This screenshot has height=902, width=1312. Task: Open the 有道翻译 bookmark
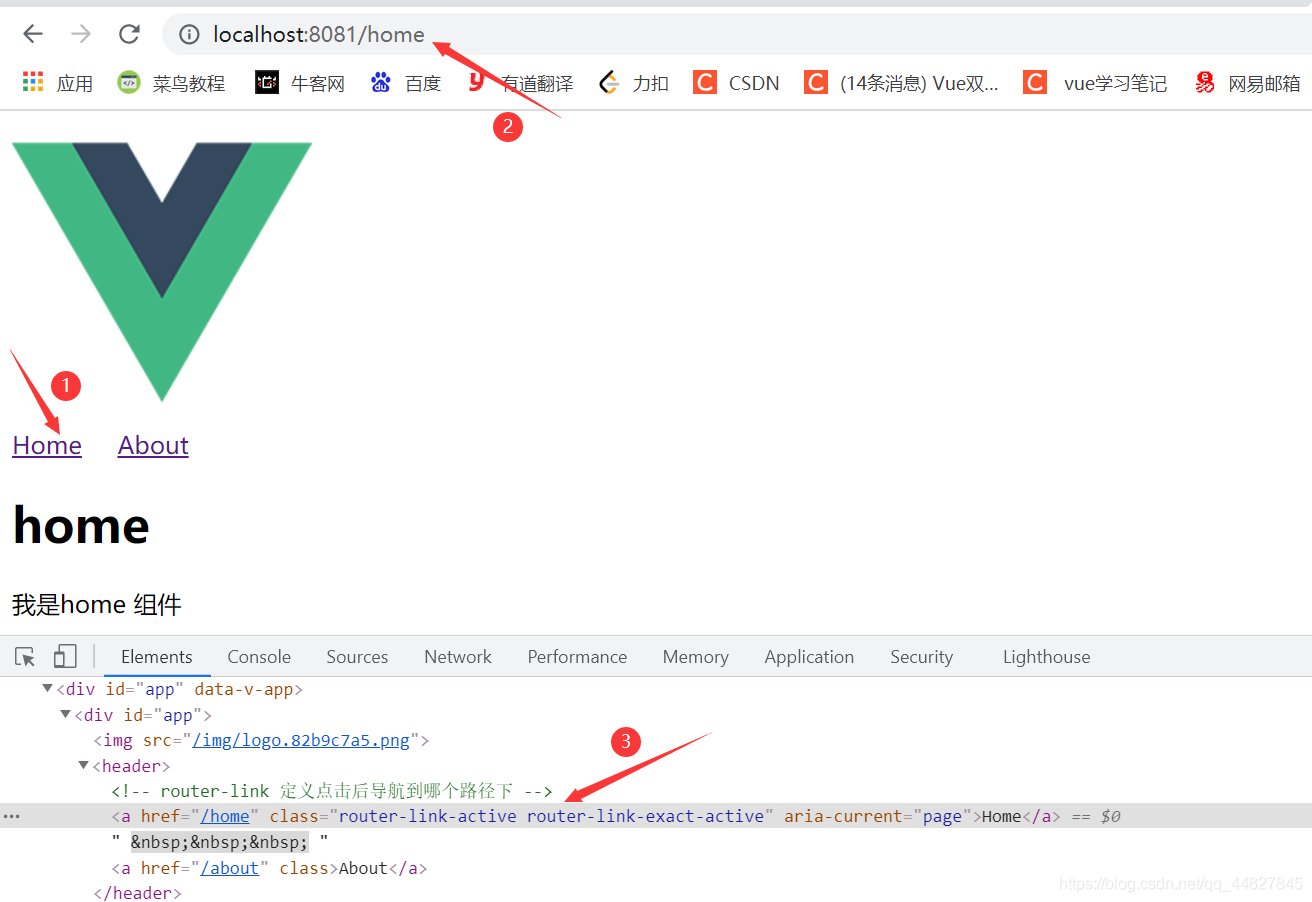click(x=521, y=83)
